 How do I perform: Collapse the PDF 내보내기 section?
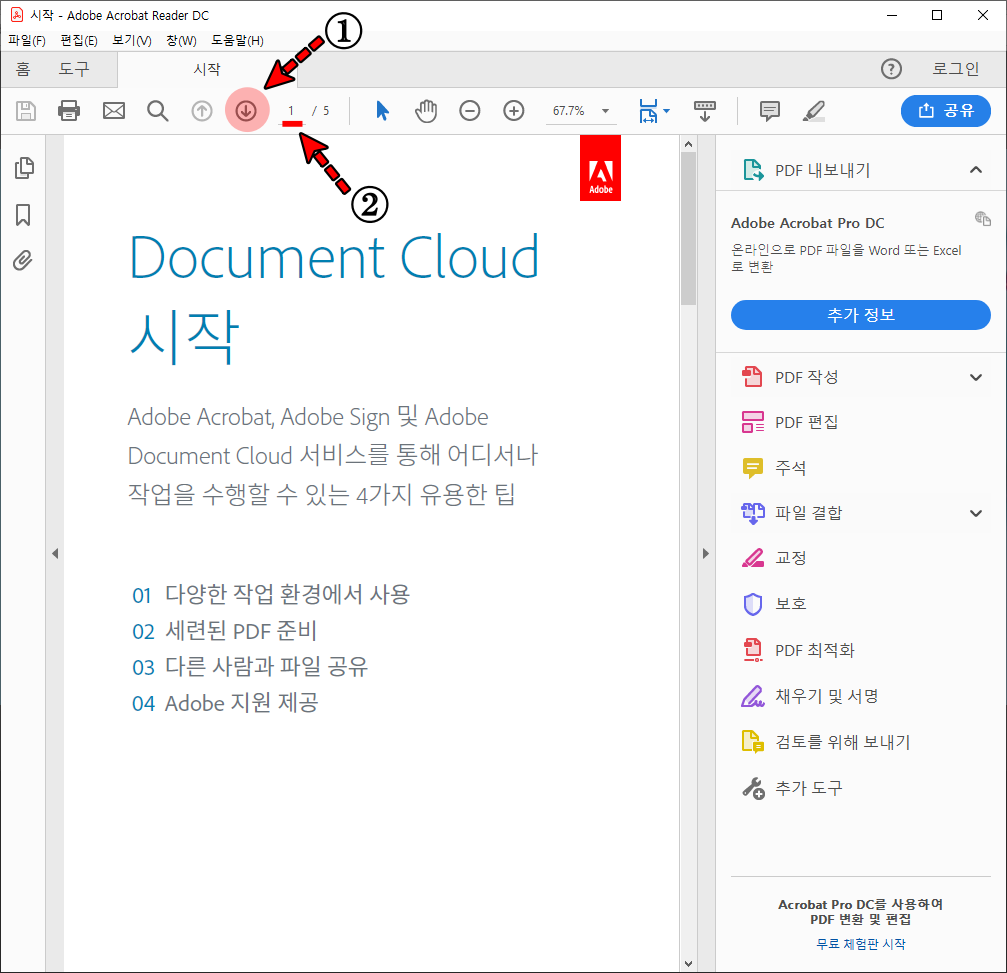click(976, 170)
